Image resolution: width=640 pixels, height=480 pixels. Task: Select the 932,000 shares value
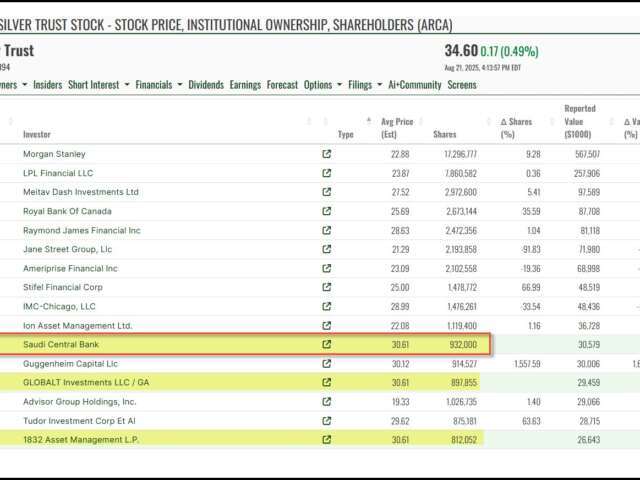(x=463, y=344)
